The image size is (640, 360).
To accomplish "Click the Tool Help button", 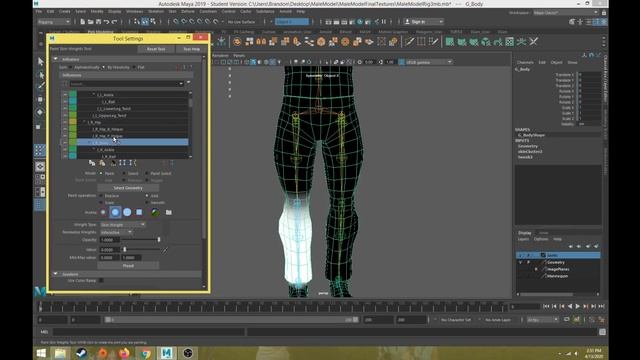I will 191,49.
